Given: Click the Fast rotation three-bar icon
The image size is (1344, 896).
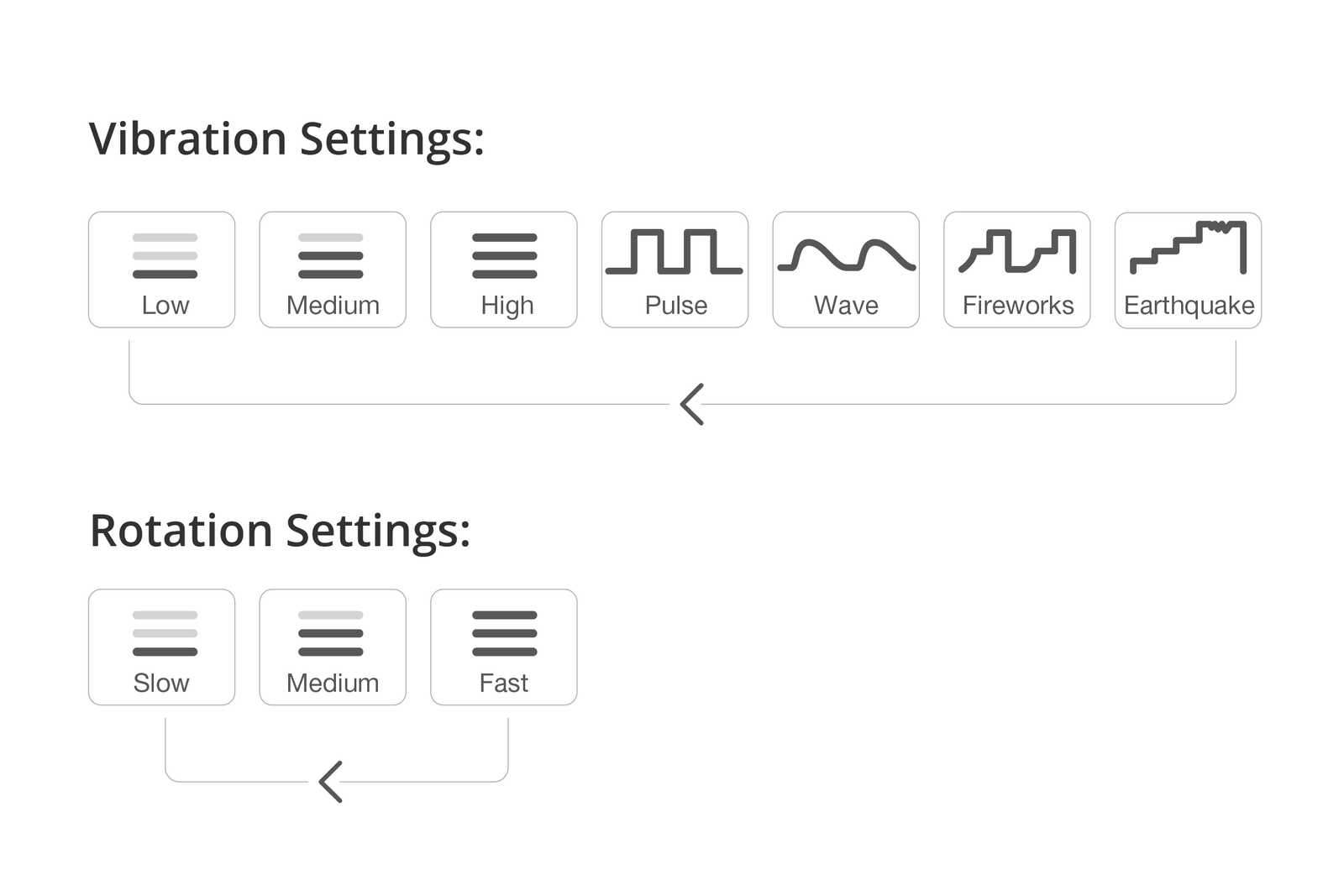Looking at the screenshot, I should tap(504, 633).
